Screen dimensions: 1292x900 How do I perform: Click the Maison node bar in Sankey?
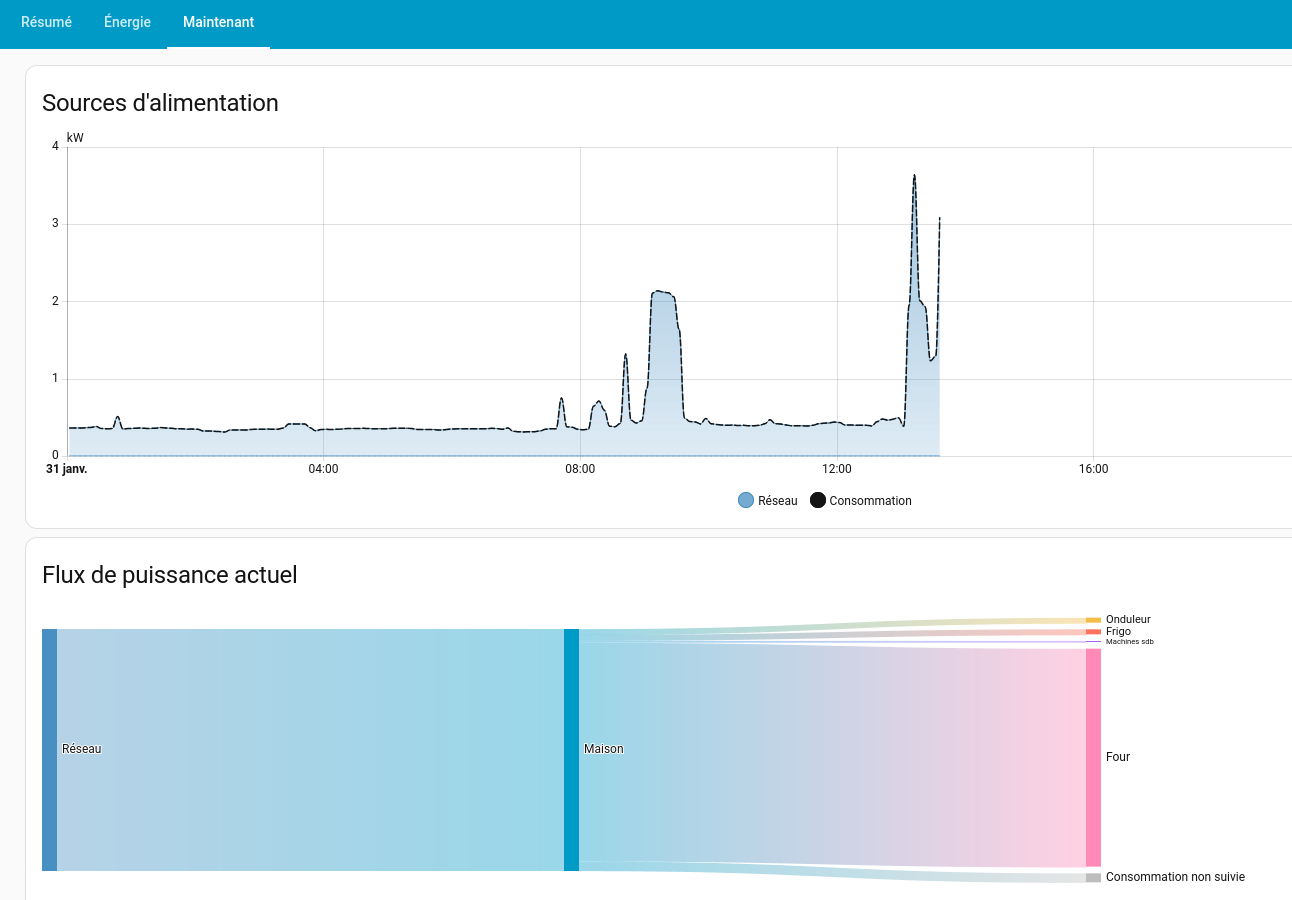pyautogui.click(x=571, y=749)
